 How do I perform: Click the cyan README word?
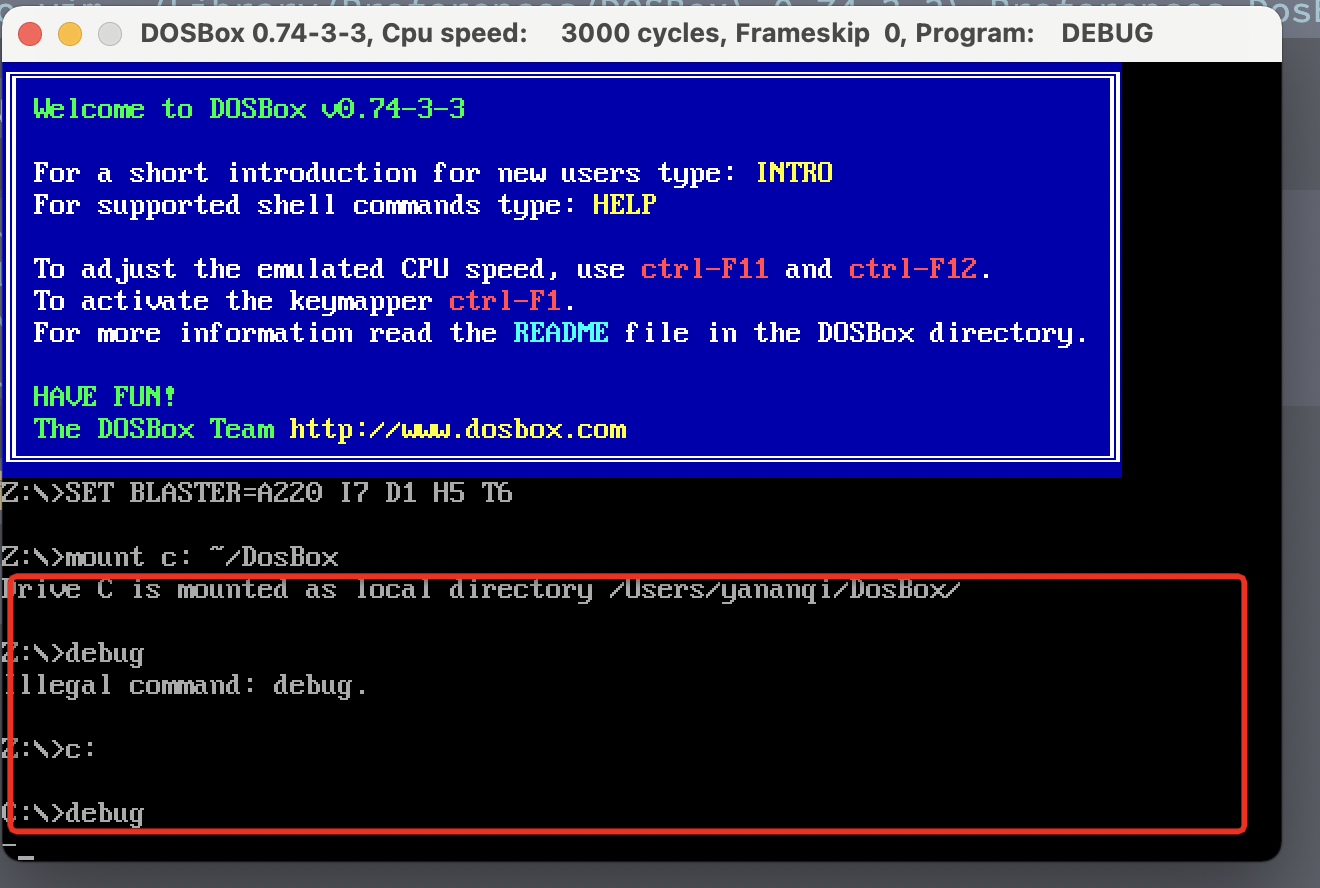(561, 332)
